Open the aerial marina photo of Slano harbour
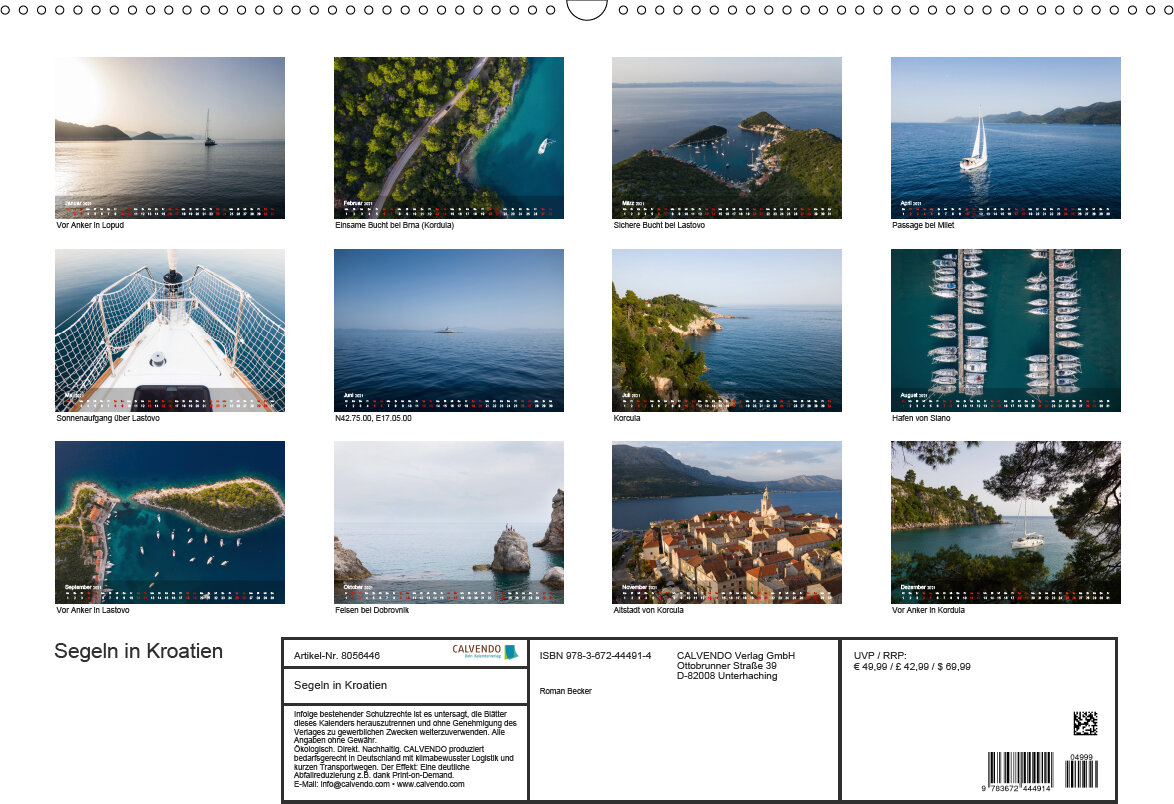Image resolution: width=1174 pixels, height=804 pixels. [1006, 330]
